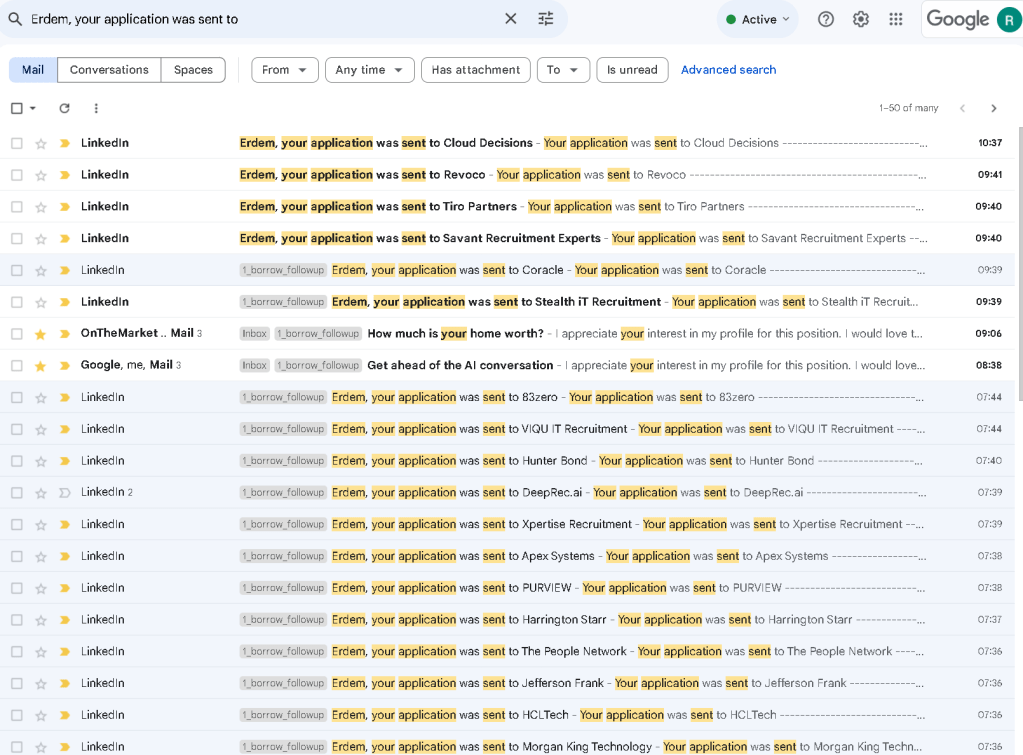Switch to the Conversations tab

coord(109,70)
